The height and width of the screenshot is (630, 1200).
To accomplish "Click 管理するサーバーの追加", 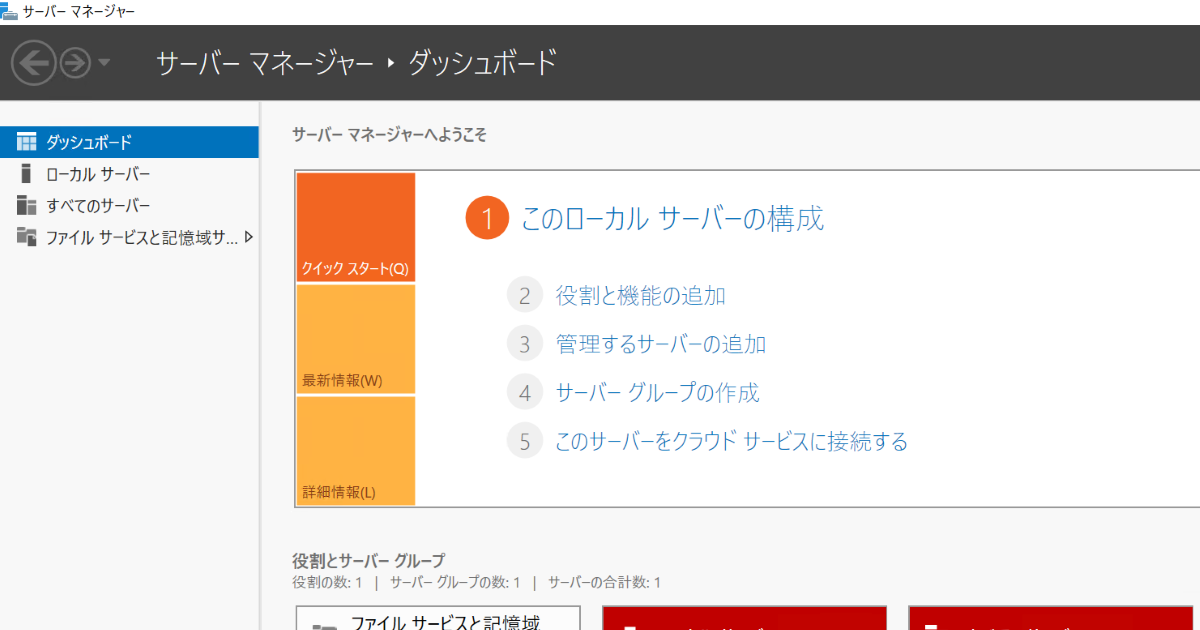I will pyautogui.click(x=660, y=343).
